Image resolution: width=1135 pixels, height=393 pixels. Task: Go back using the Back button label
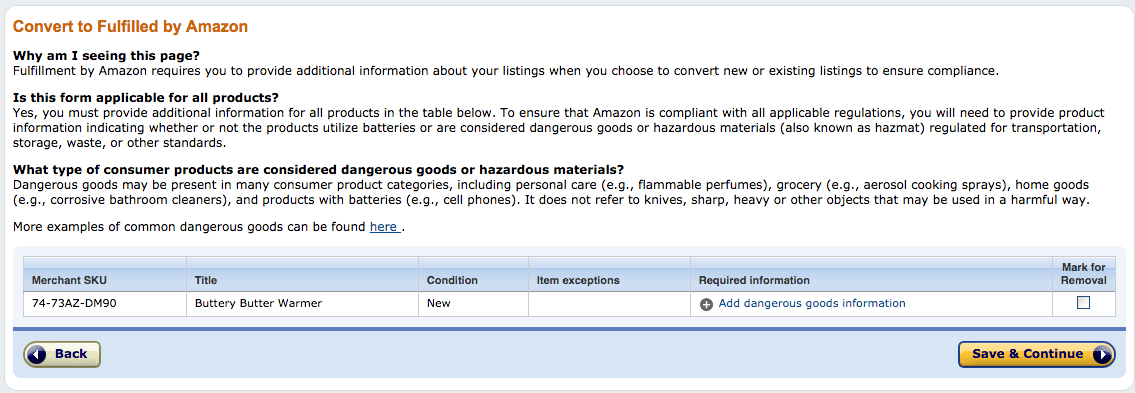point(71,354)
